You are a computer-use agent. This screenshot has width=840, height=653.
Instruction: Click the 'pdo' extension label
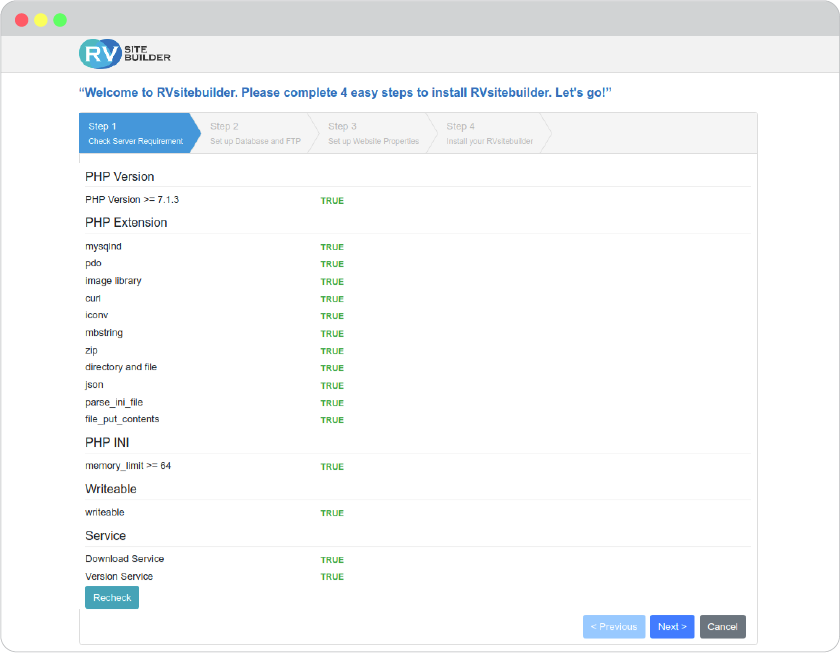[x=93, y=264]
